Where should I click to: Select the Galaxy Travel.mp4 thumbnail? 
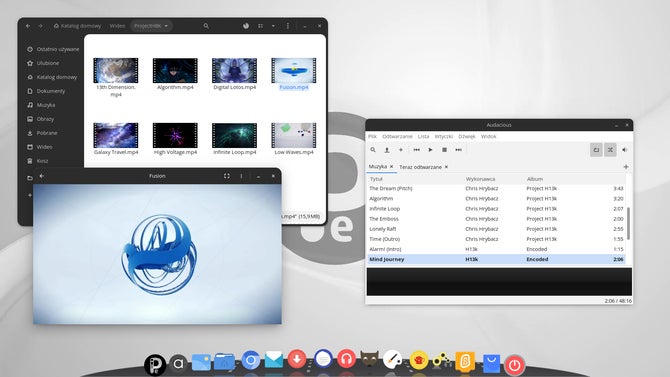point(116,135)
